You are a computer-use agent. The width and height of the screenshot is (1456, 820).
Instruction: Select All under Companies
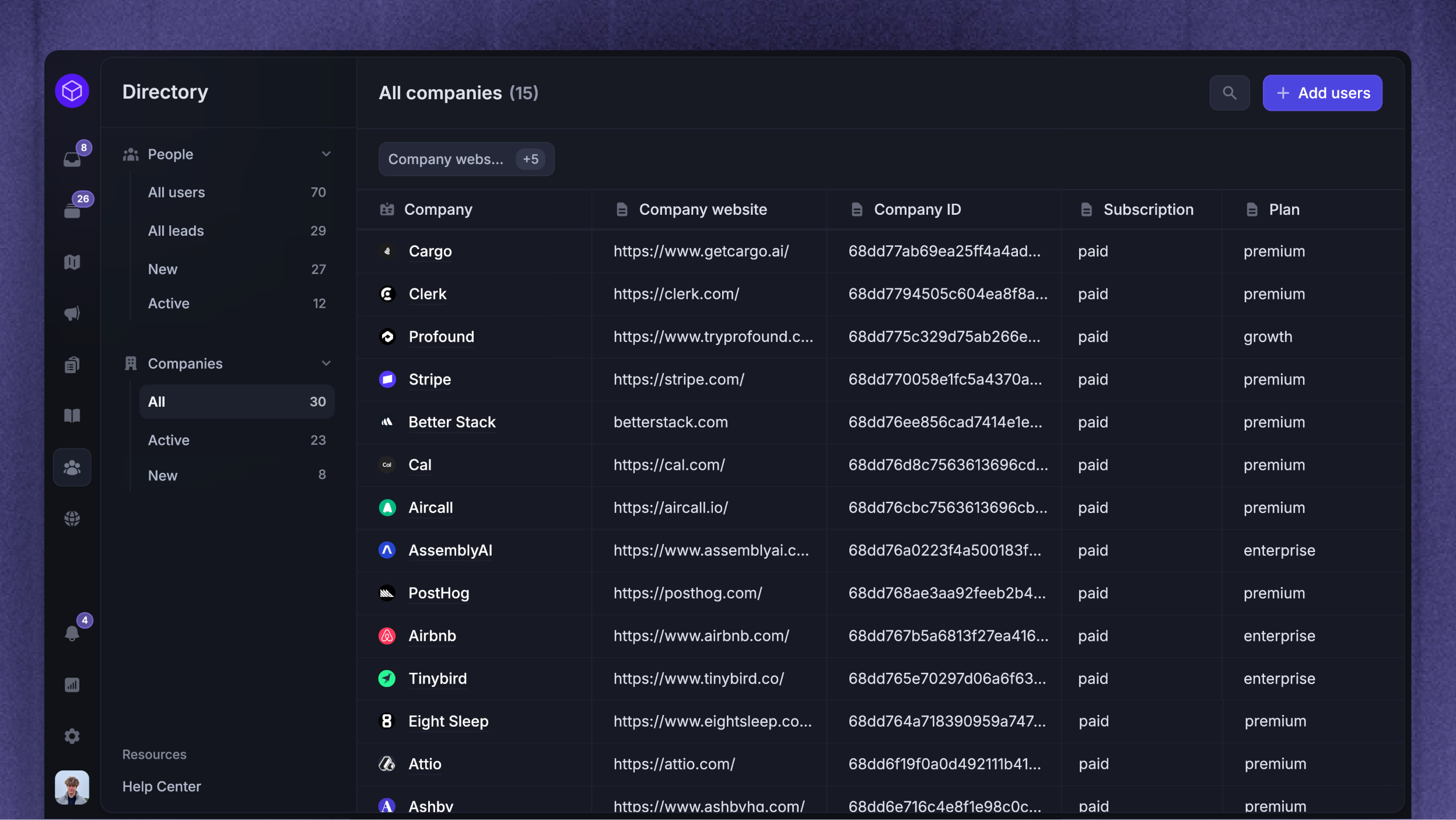236,402
